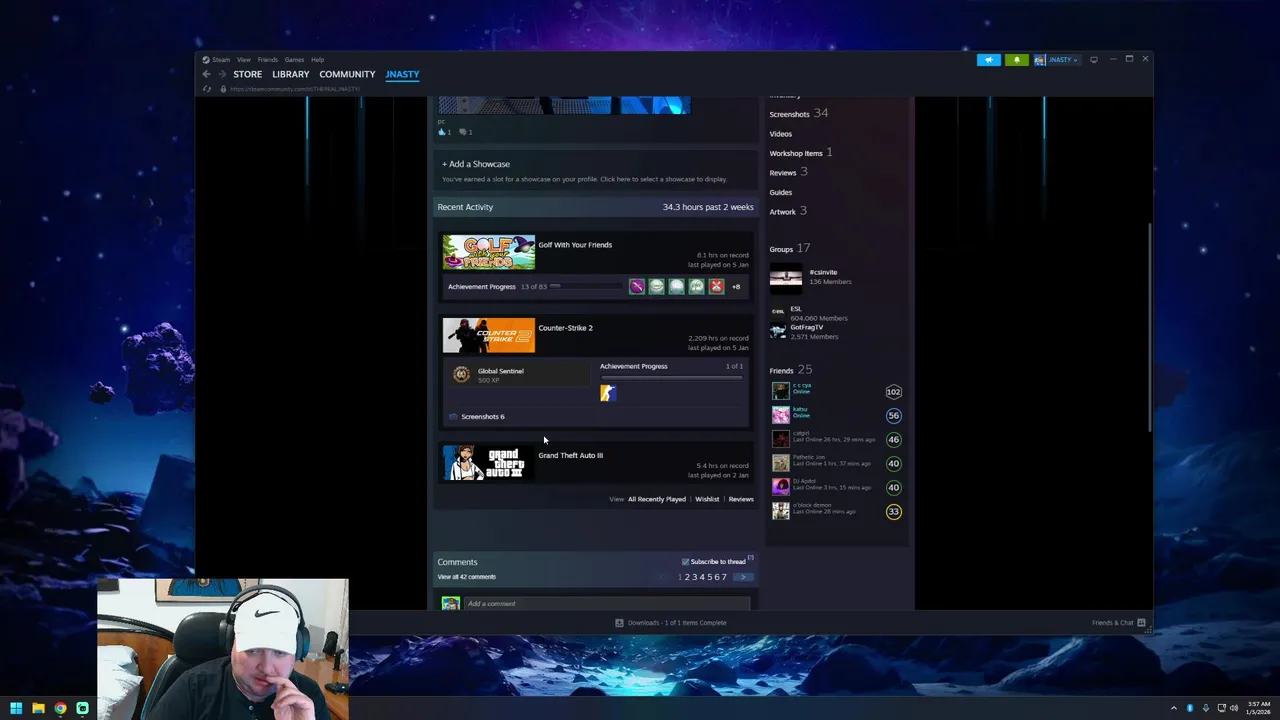Image resolution: width=1280 pixels, height=720 pixels.
Task: Go to the COMMUNITY tab
Action: pos(347,74)
